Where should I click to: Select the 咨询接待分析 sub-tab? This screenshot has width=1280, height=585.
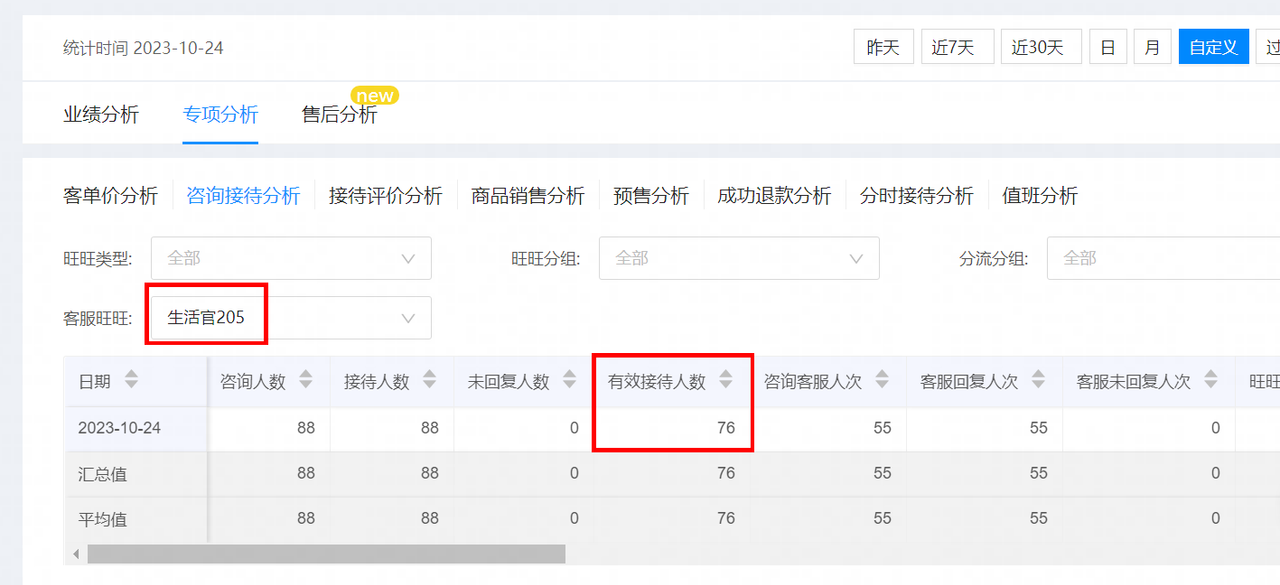pos(243,196)
